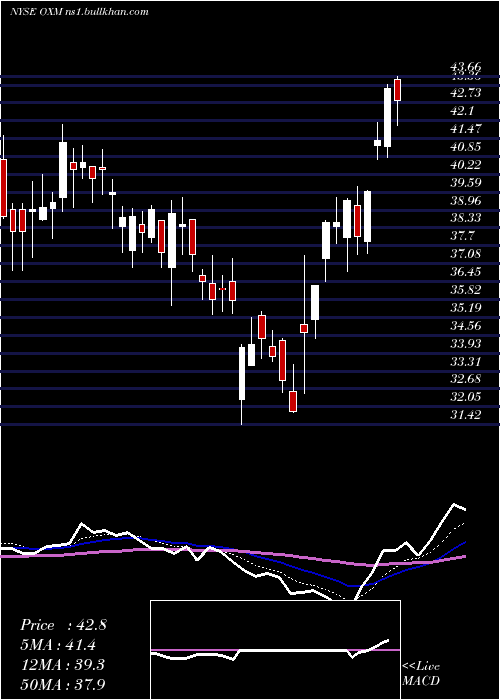Click the 32.68 price axis label
The image size is (500, 700).
[466, 379]
